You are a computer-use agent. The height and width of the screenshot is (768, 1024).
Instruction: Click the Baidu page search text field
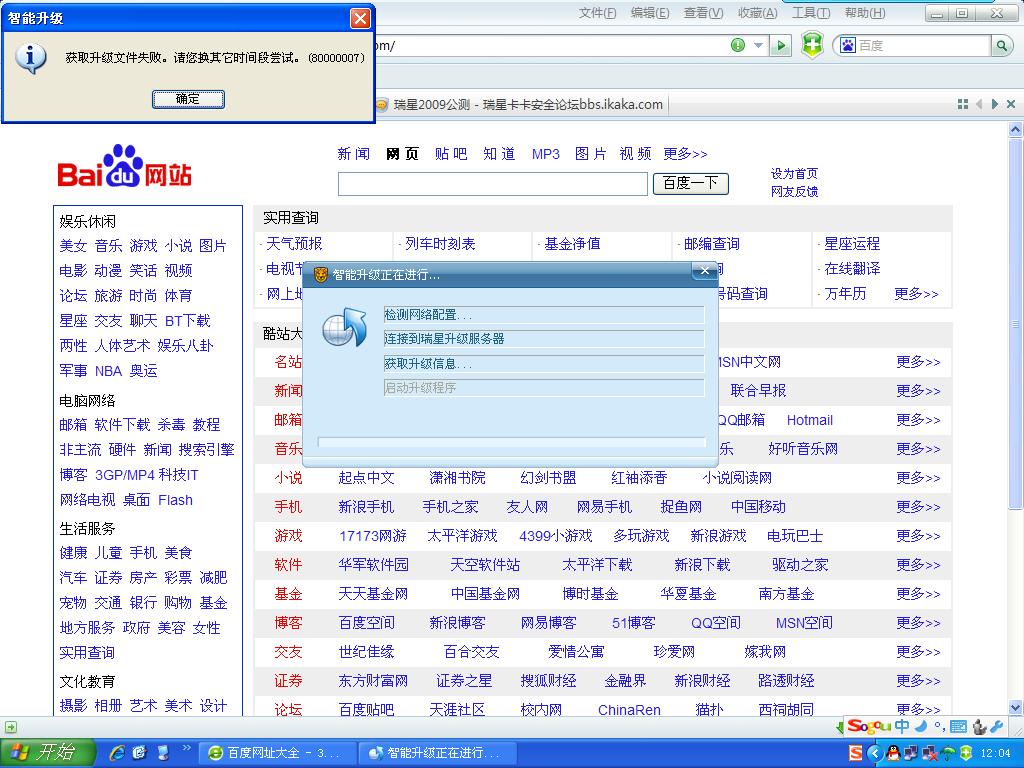pos(492,184)
